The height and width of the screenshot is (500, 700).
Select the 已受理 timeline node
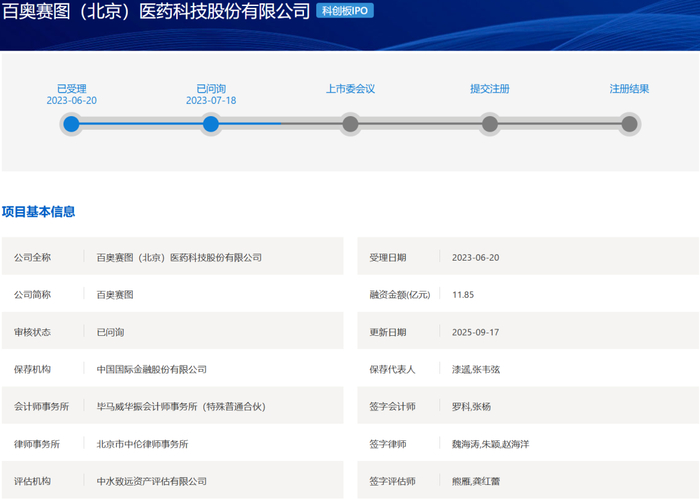71,124
